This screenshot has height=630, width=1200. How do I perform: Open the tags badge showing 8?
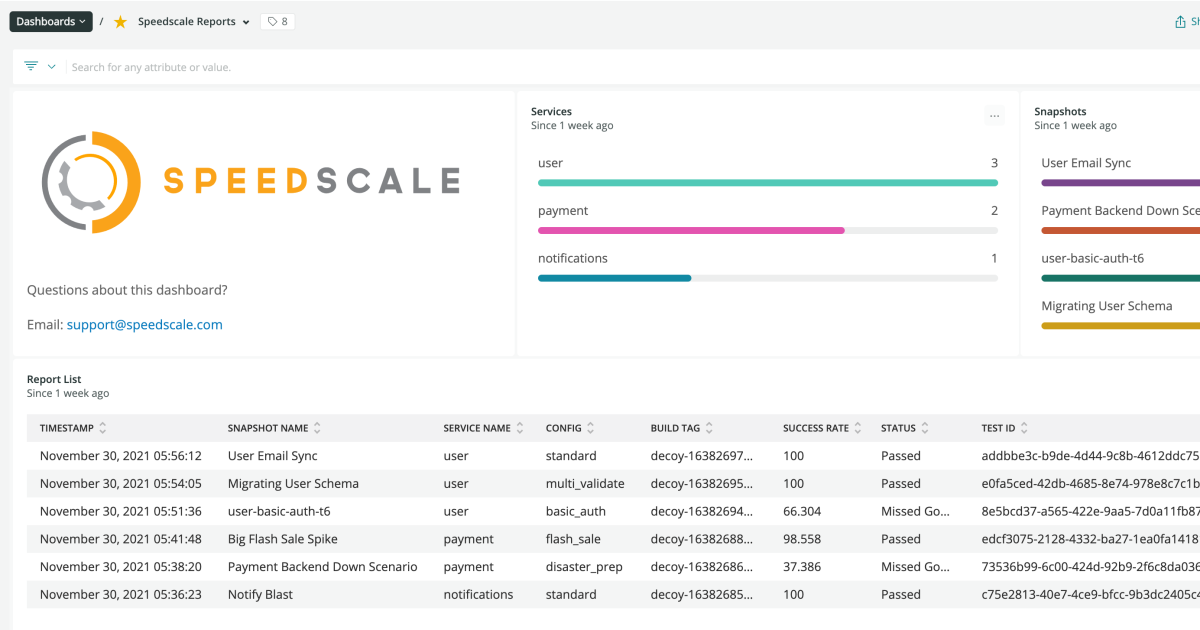[277, 21]
